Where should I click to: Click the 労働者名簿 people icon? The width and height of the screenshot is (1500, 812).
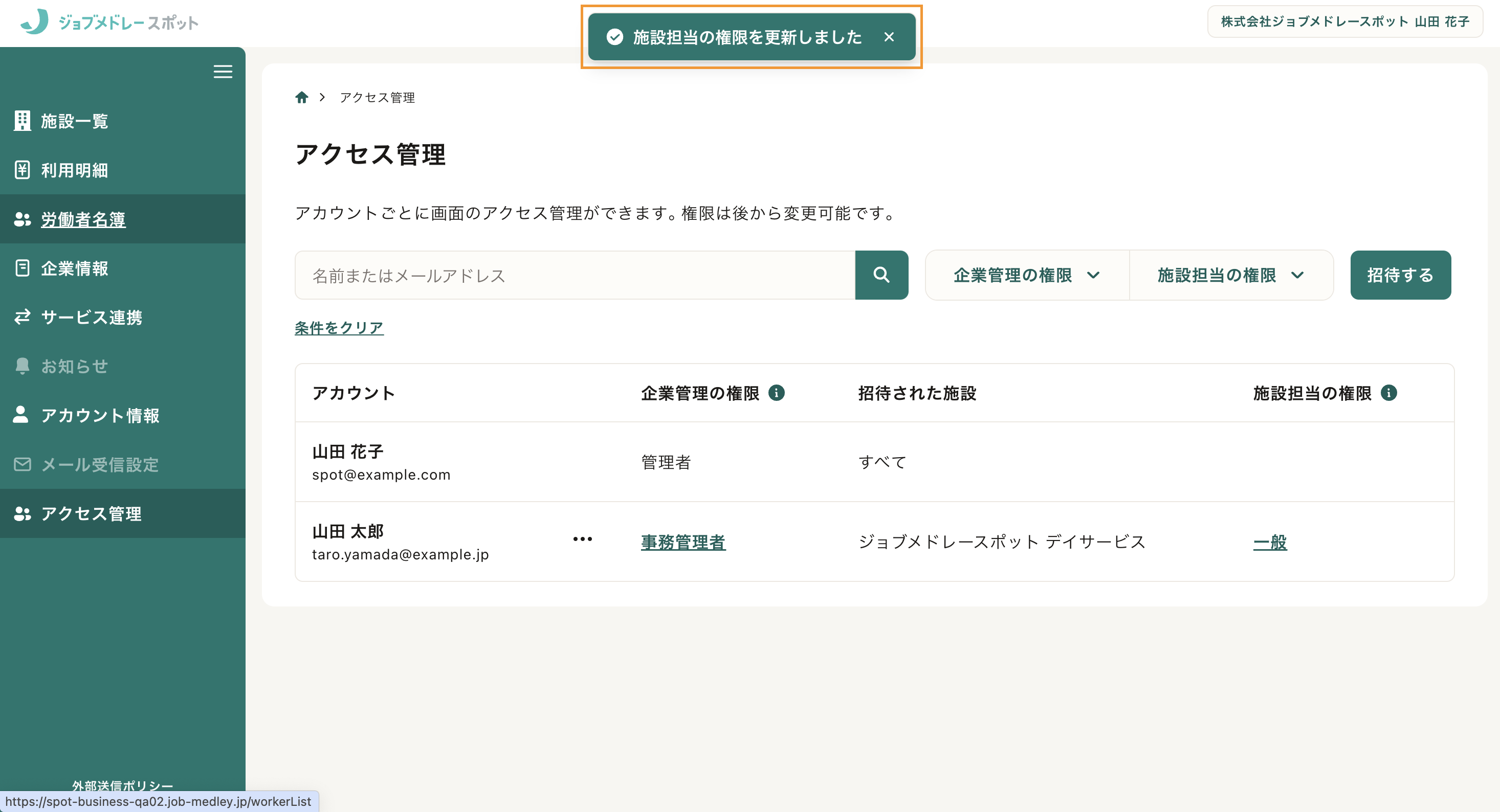(x=22, y=219)
